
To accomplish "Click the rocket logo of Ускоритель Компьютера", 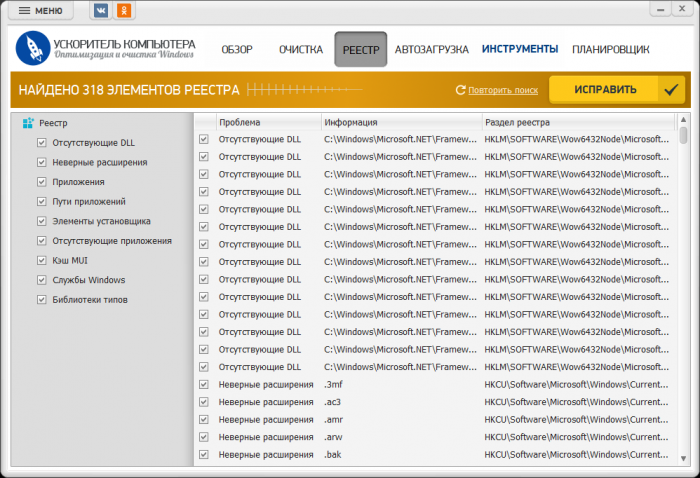I will pyautogui.click(x=33, y=49).
